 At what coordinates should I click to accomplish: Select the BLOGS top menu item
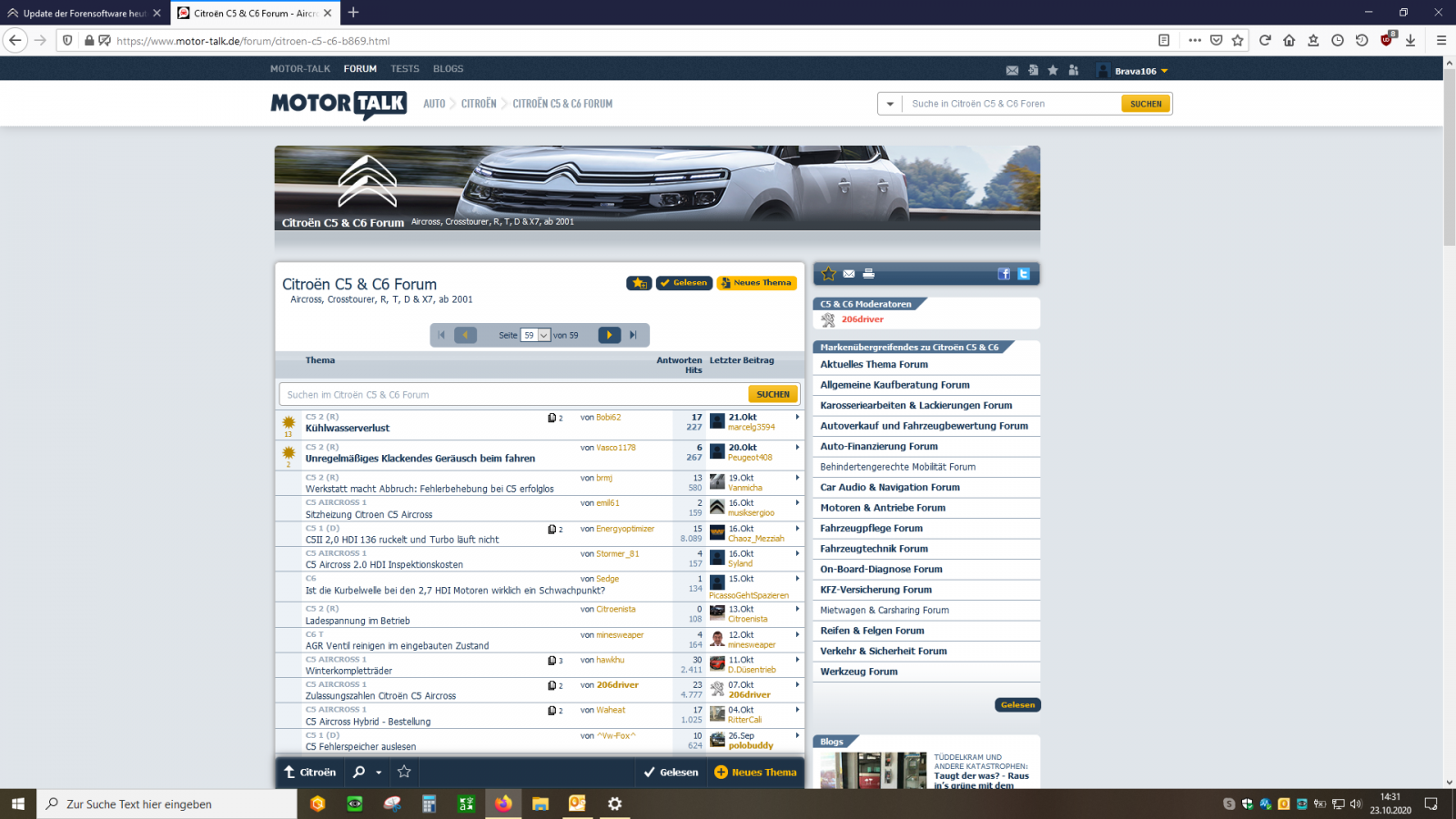(448, 69)
